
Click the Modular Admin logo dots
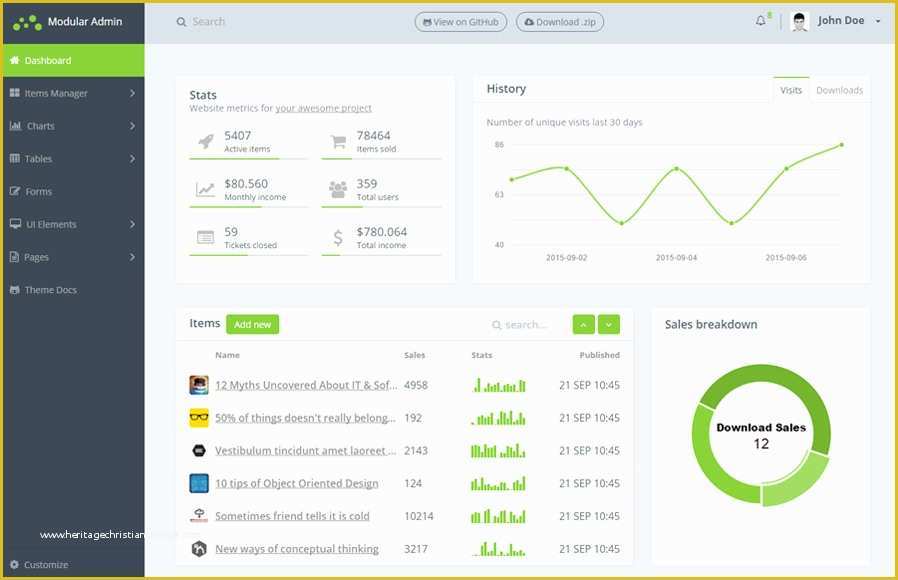pos(27,23)
